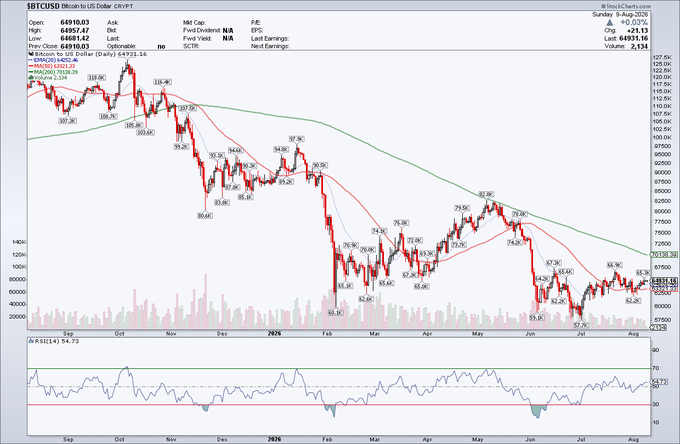This screenshot has width=680, height=444.
Task: Click the 54.73 RSI value axis tag
Action: click(x=659, y=382)
